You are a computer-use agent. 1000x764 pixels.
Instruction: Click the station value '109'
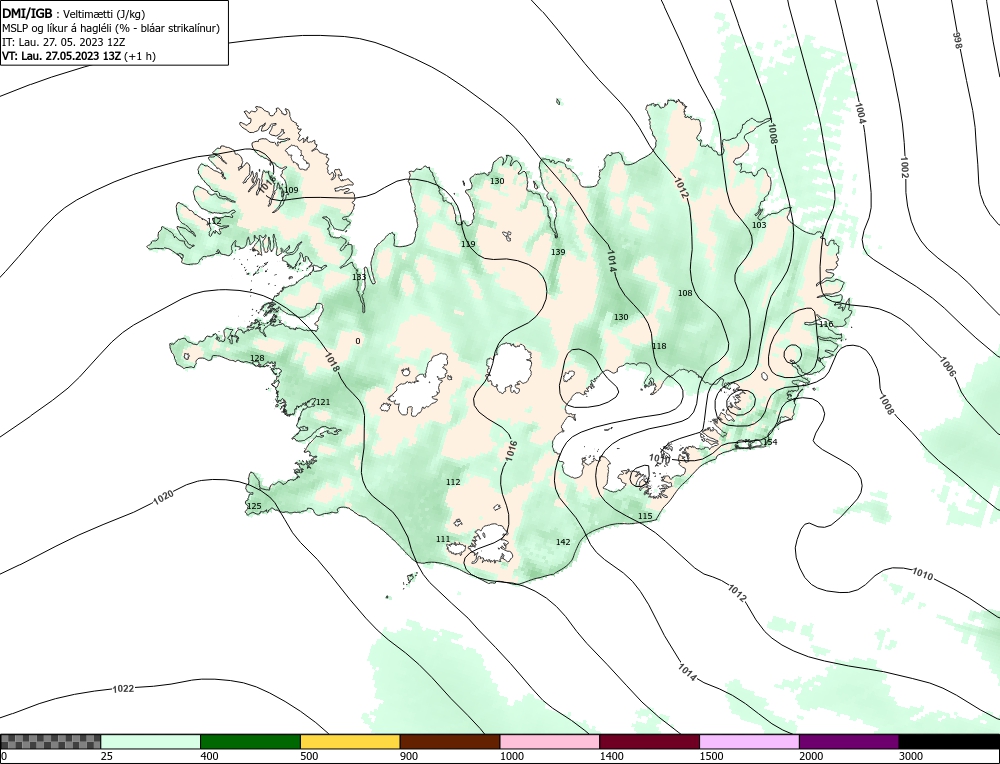click(291, 190)
